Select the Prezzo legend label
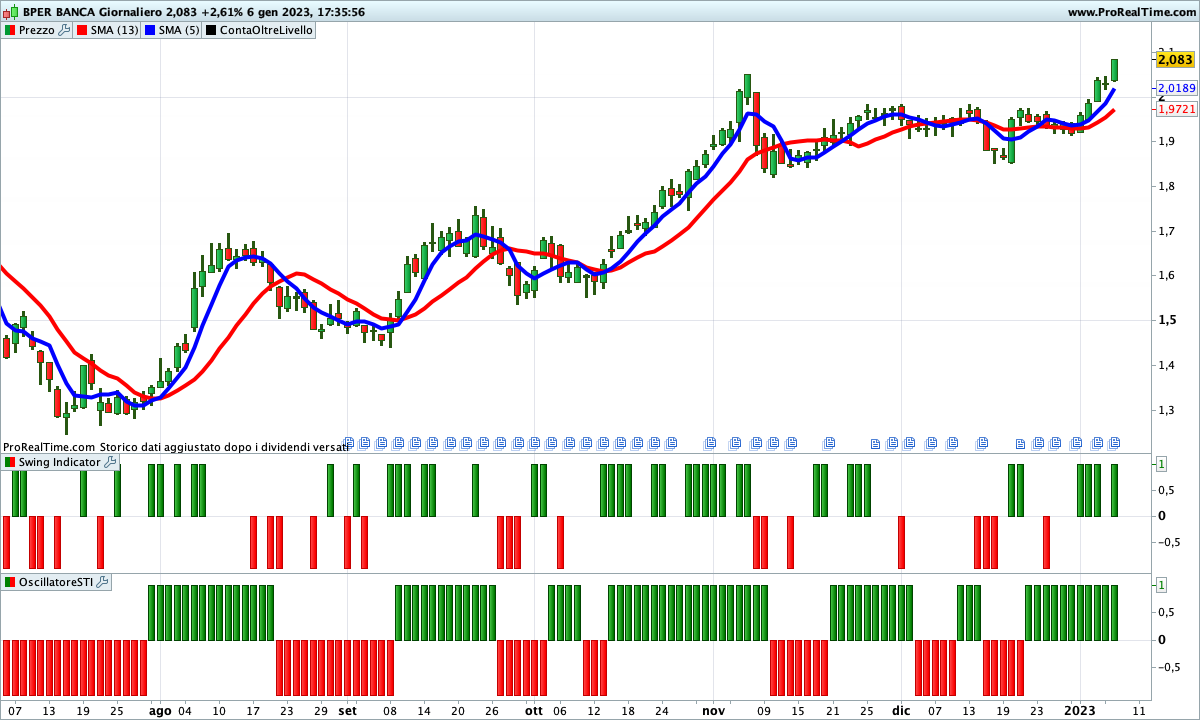Viewport: 1200px width, 720px height. (37, 30)
